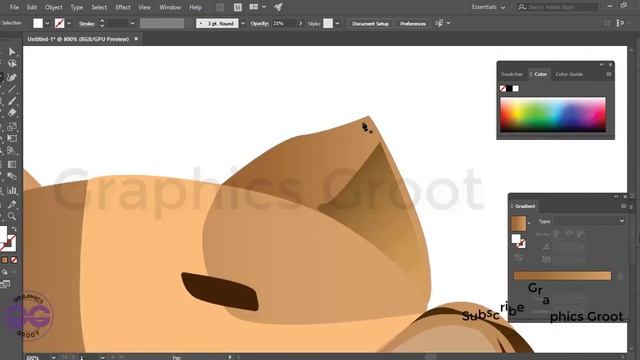640x360 pixels.
Task: Select the Selection arrow tool
Action: coord(12,52)
